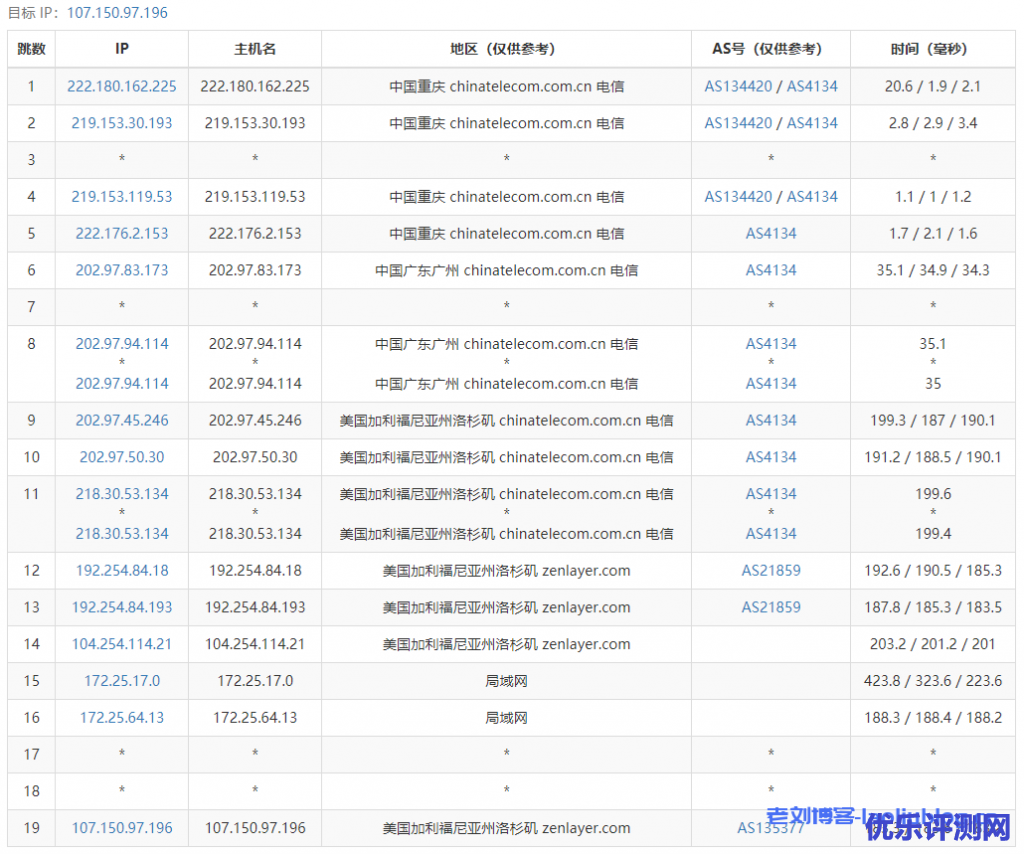
Task: Click the 104.254.114.21 IP link
Action: [x=122, y=644]
